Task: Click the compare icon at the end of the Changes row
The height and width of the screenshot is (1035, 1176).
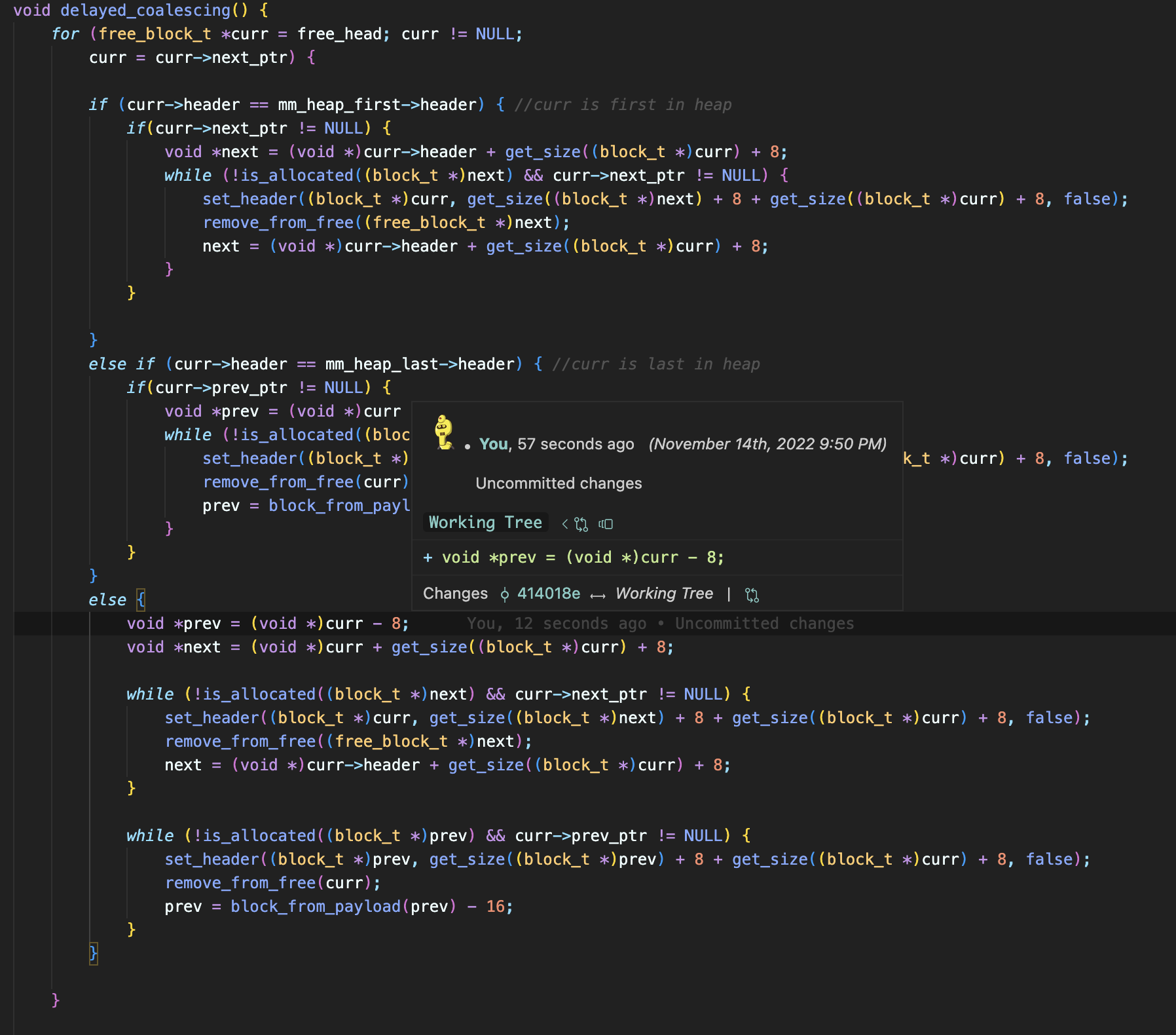Action: (x=752, y=595)
